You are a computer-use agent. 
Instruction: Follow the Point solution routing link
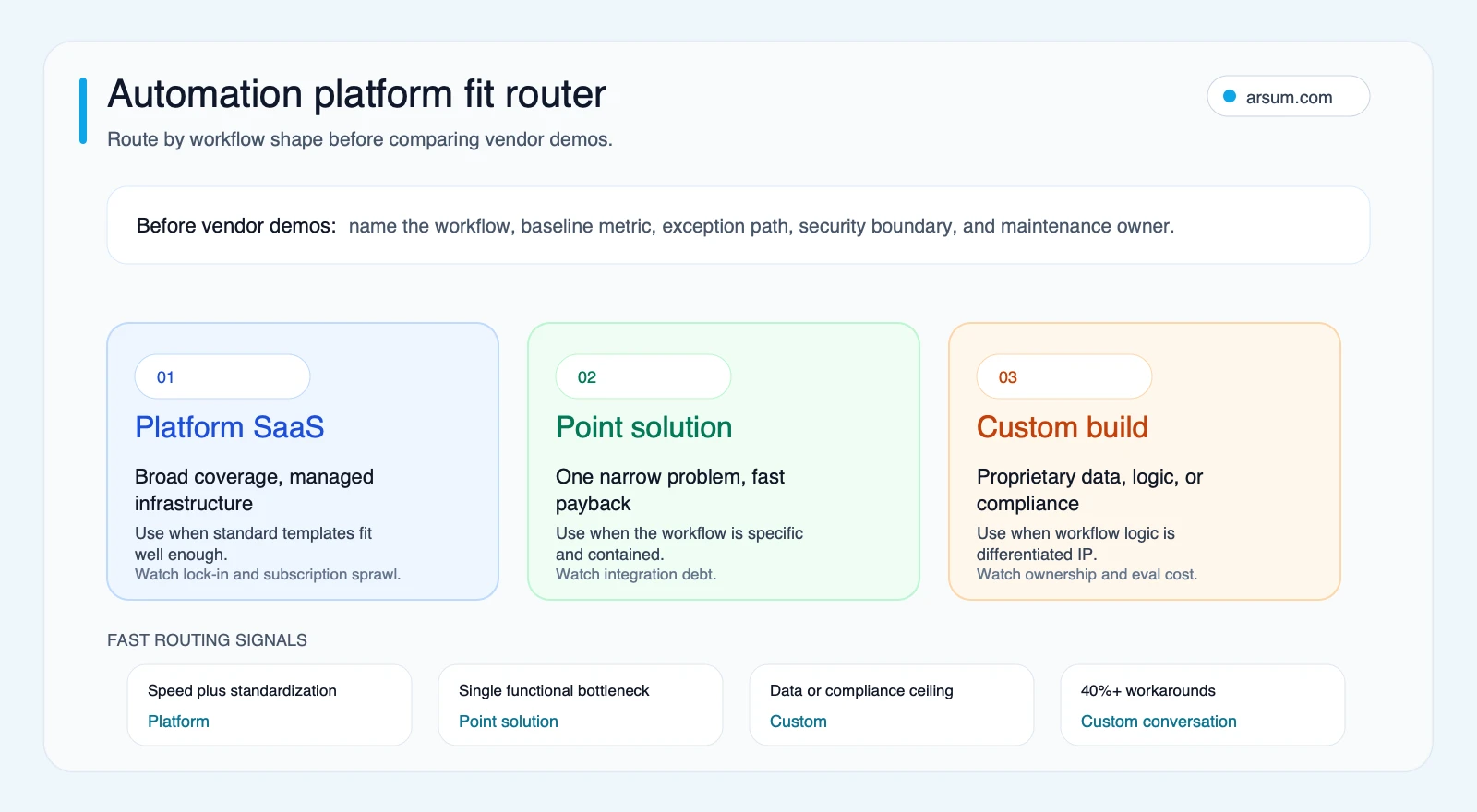tap(509, 722)
